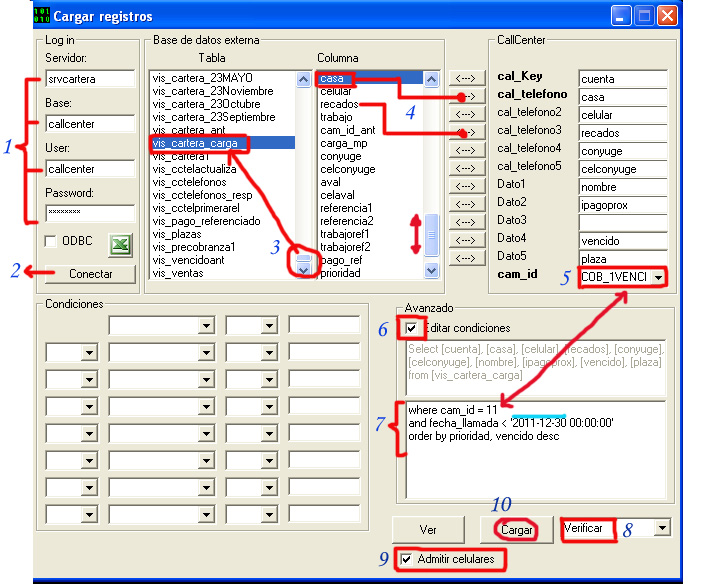Click the Cargar button
709x584 pixels.
(516, 530)
